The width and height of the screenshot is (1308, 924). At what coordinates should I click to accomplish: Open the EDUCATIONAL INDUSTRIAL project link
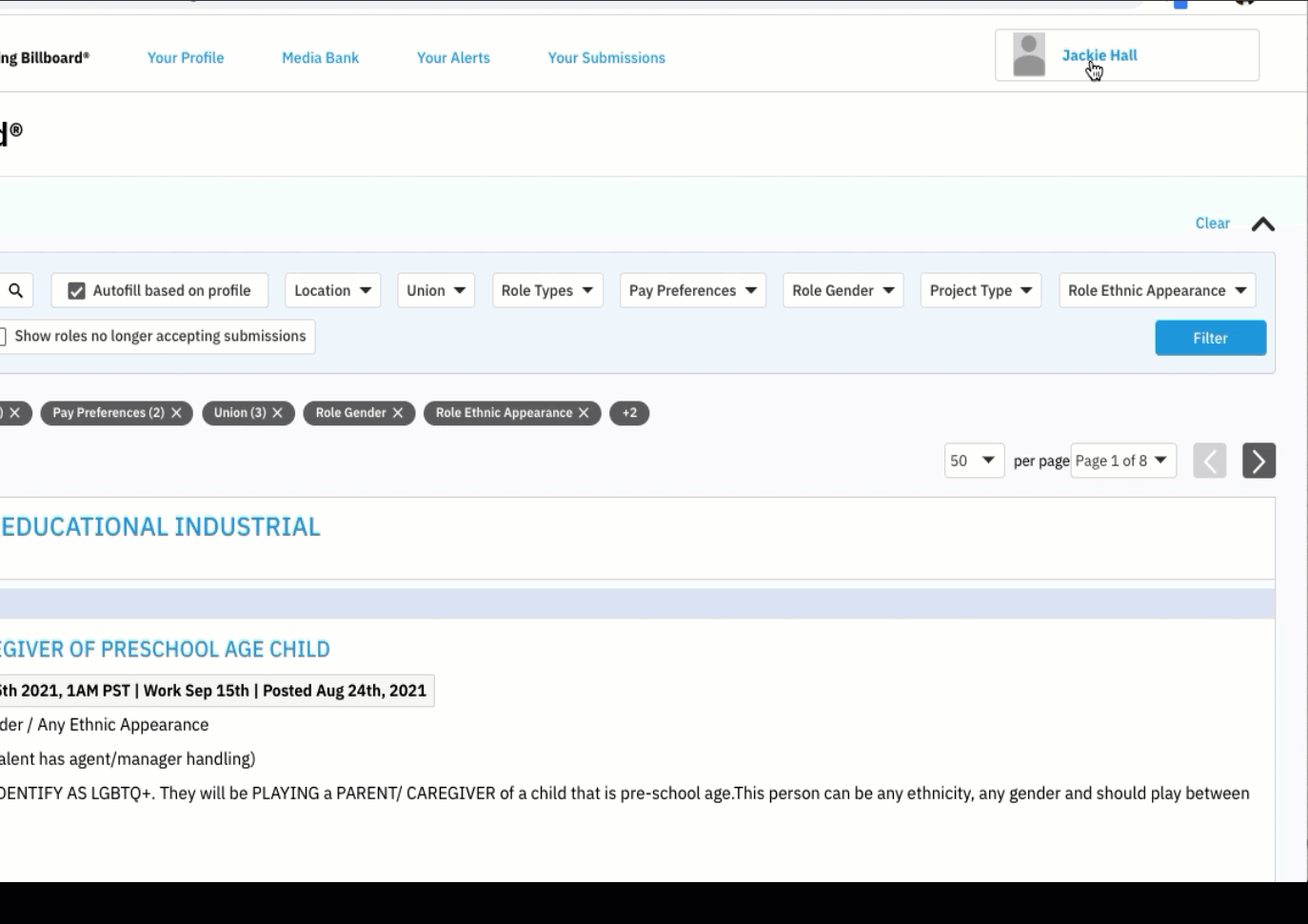(x=160, y=527)
